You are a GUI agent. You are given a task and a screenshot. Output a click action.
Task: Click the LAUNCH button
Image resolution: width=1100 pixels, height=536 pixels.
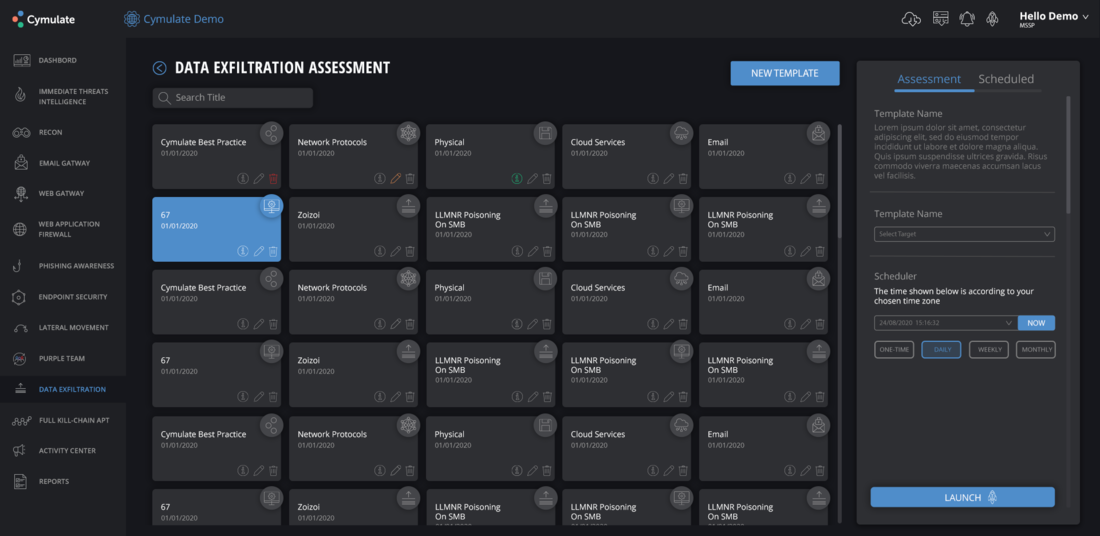coord(962,497)
